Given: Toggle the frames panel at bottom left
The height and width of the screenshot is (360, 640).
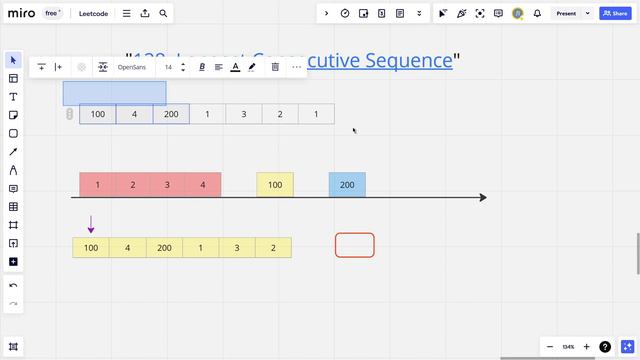Looking at the screenshot, I should [x=13, y=347].
